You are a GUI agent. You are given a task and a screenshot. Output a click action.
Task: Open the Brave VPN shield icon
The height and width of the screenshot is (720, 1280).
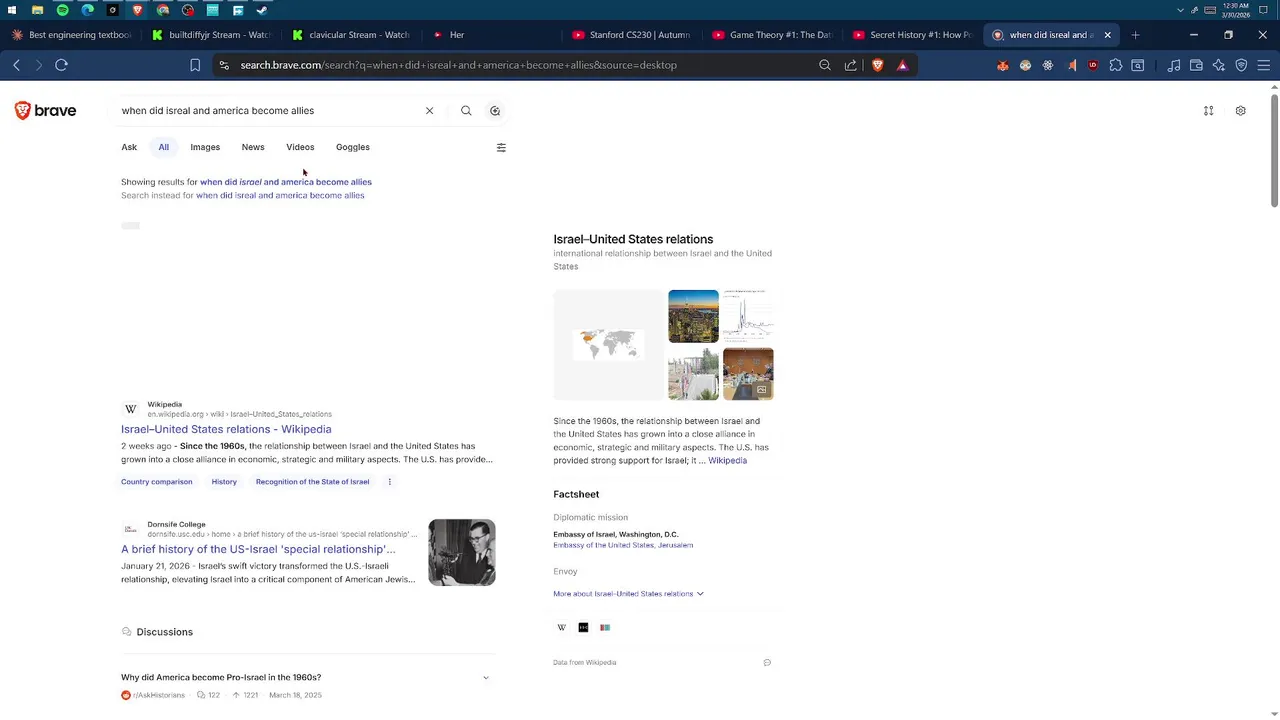click(x=1241, y=65)
